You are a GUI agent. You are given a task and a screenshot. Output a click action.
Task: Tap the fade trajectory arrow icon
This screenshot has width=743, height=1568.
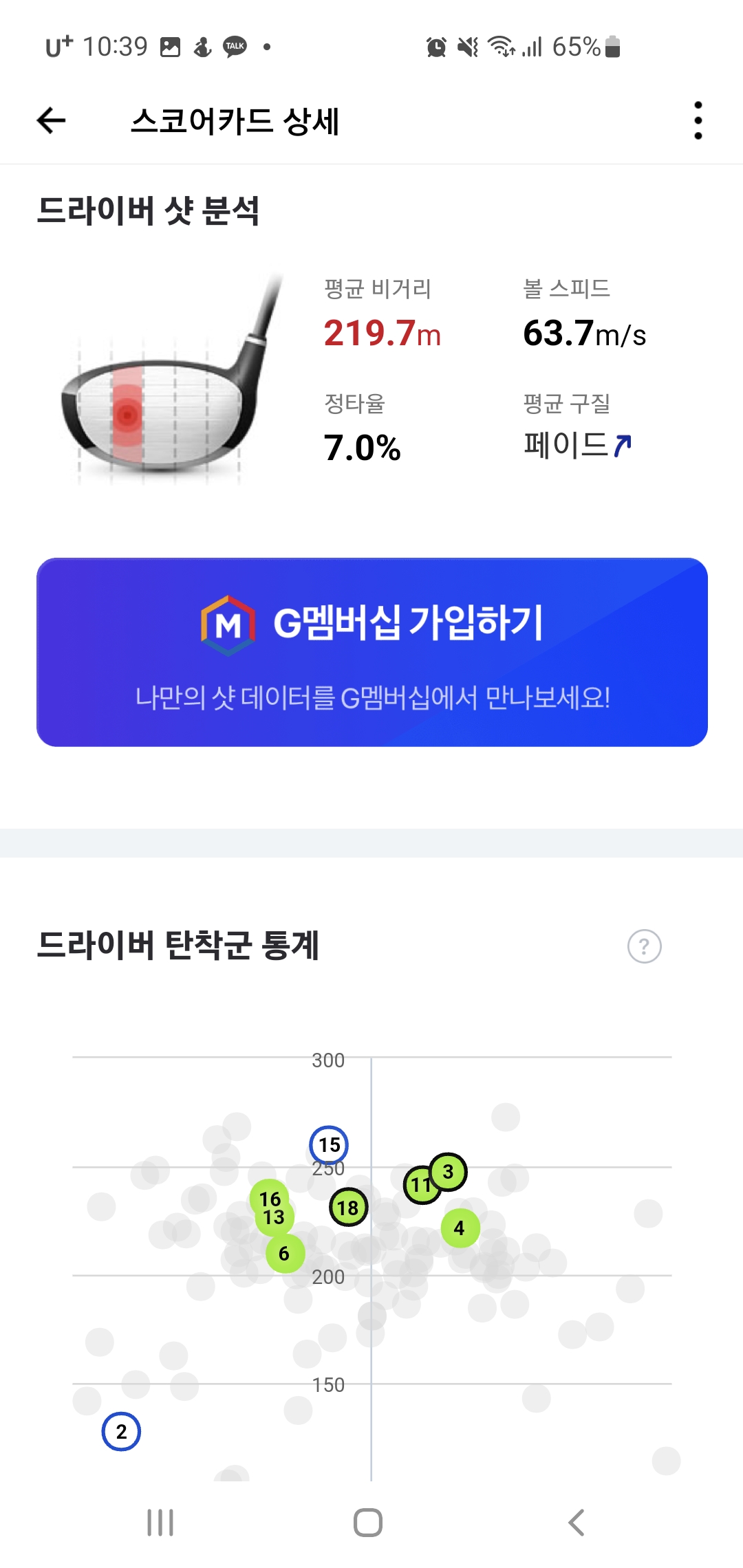(623, 446)
